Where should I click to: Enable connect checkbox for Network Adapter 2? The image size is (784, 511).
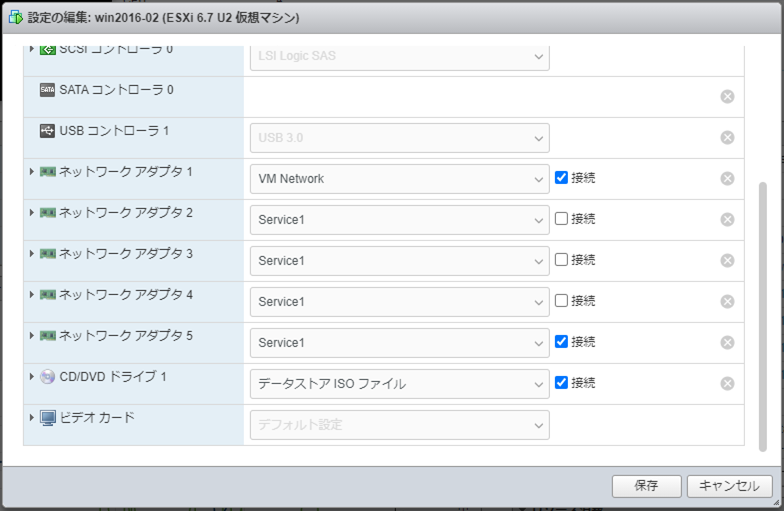click(562, 219)
